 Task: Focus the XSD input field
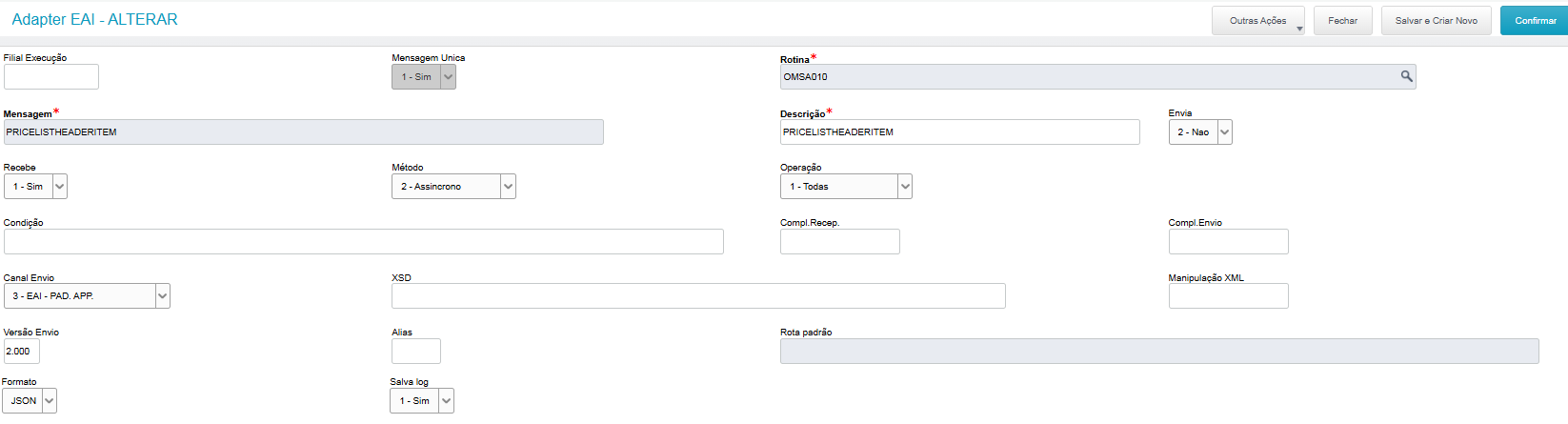click(x=698, y=296)
